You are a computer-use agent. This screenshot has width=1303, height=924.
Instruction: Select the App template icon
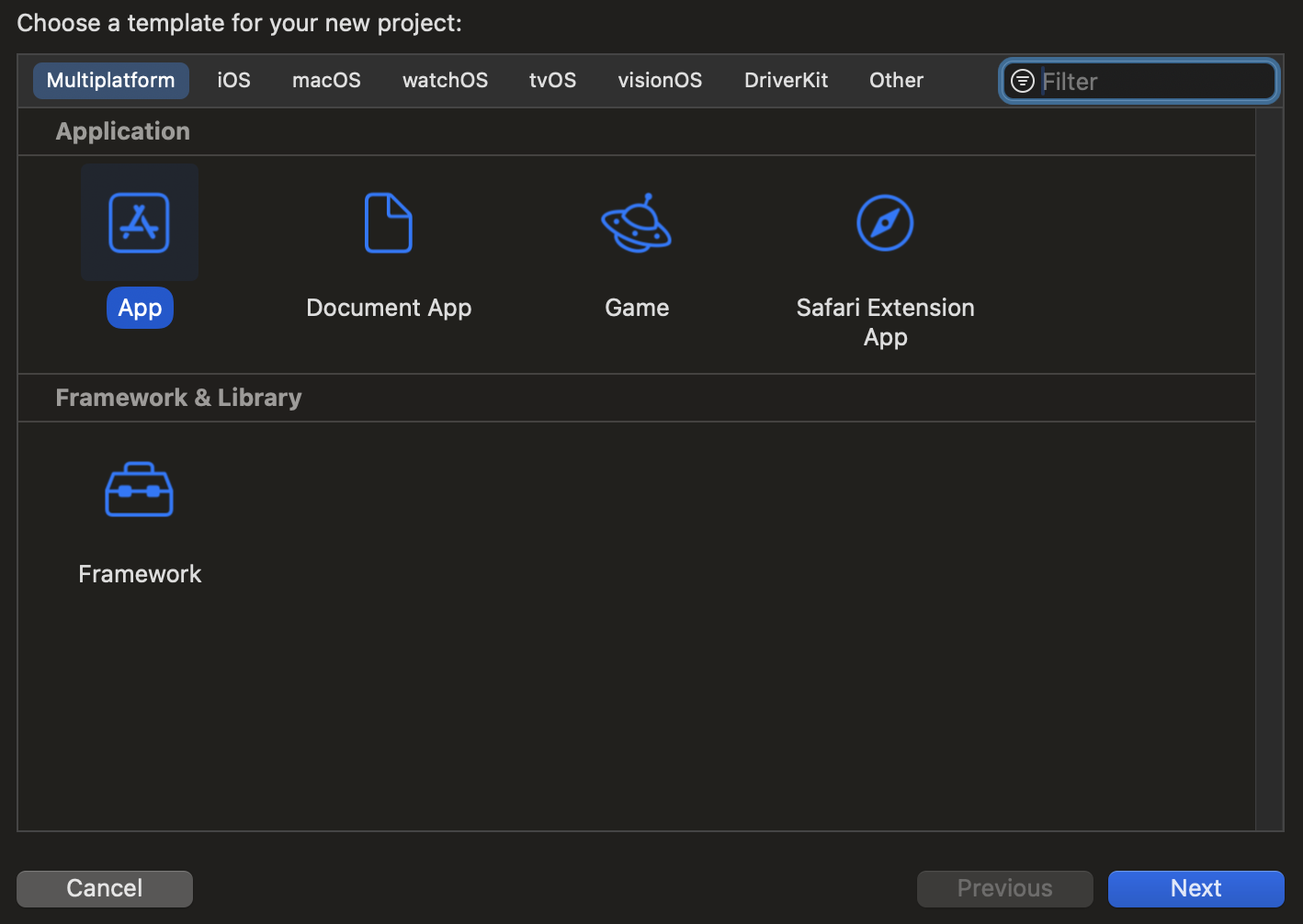140,222
